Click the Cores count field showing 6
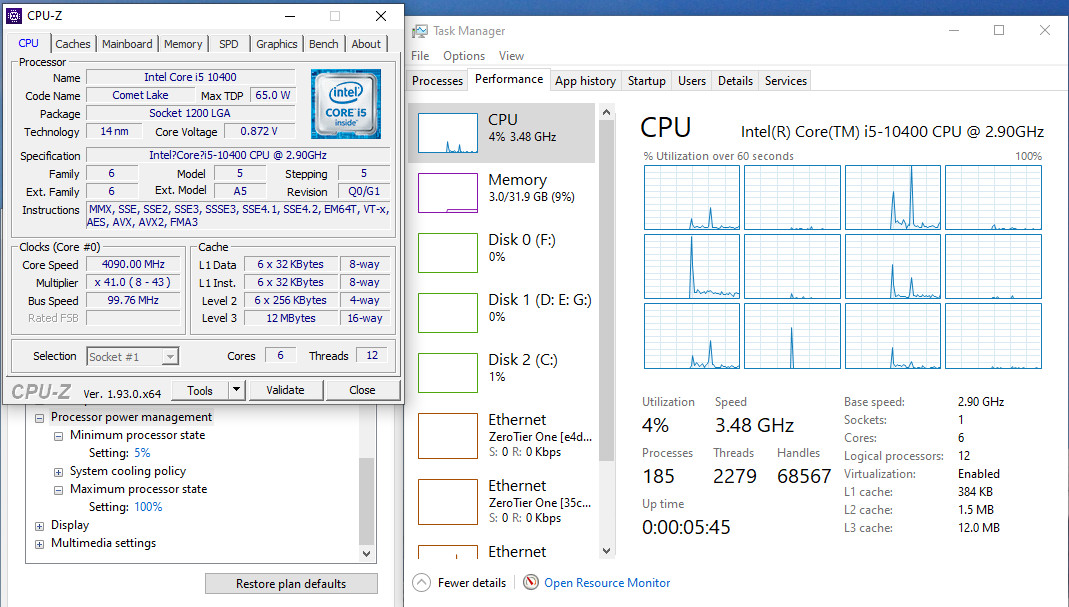1069x607 pixels. (x=280, y=355)
